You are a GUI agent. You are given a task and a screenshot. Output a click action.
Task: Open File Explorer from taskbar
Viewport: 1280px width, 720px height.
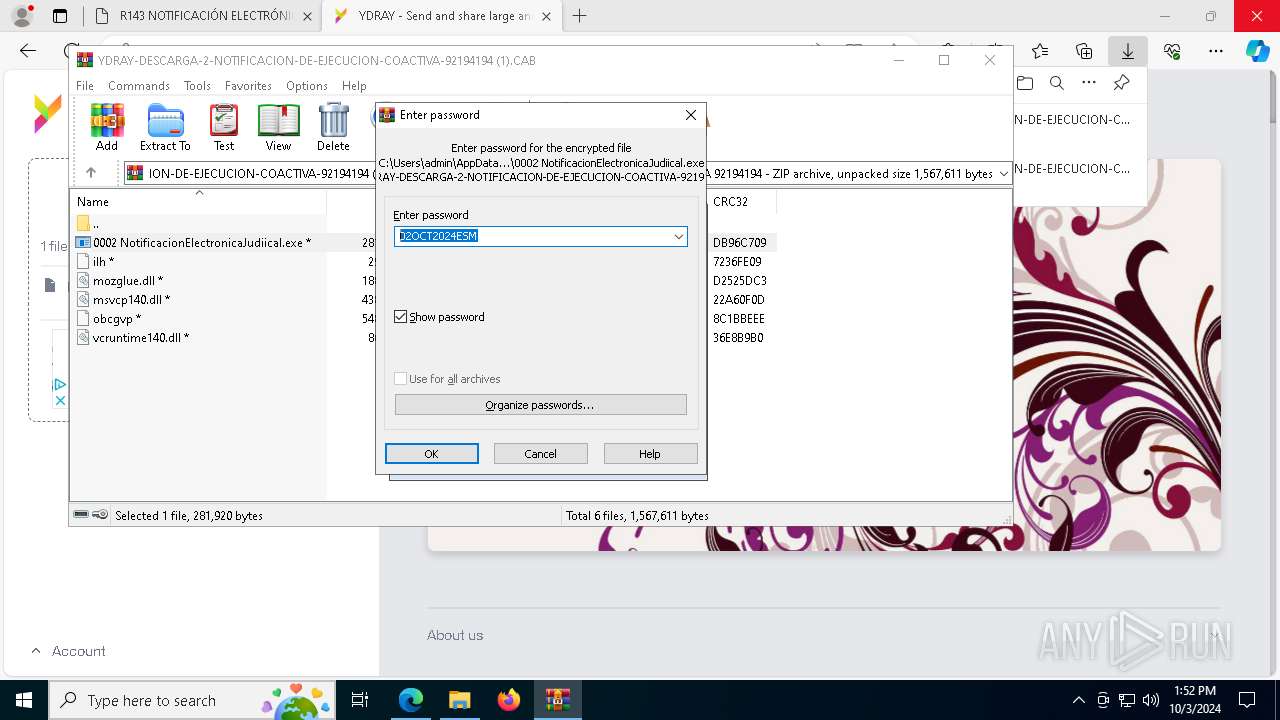pyautogui.click(x=459, y=700)
